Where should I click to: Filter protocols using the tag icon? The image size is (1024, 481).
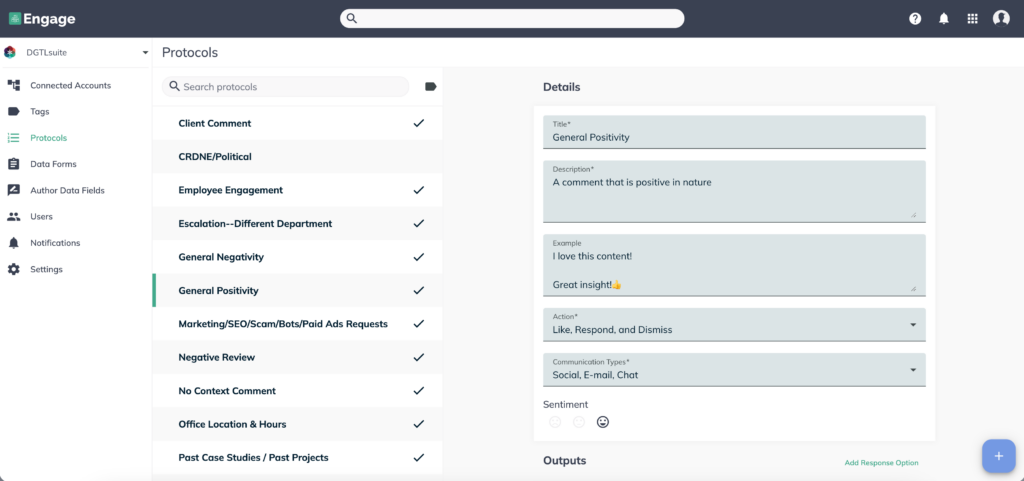pos(430,86)
